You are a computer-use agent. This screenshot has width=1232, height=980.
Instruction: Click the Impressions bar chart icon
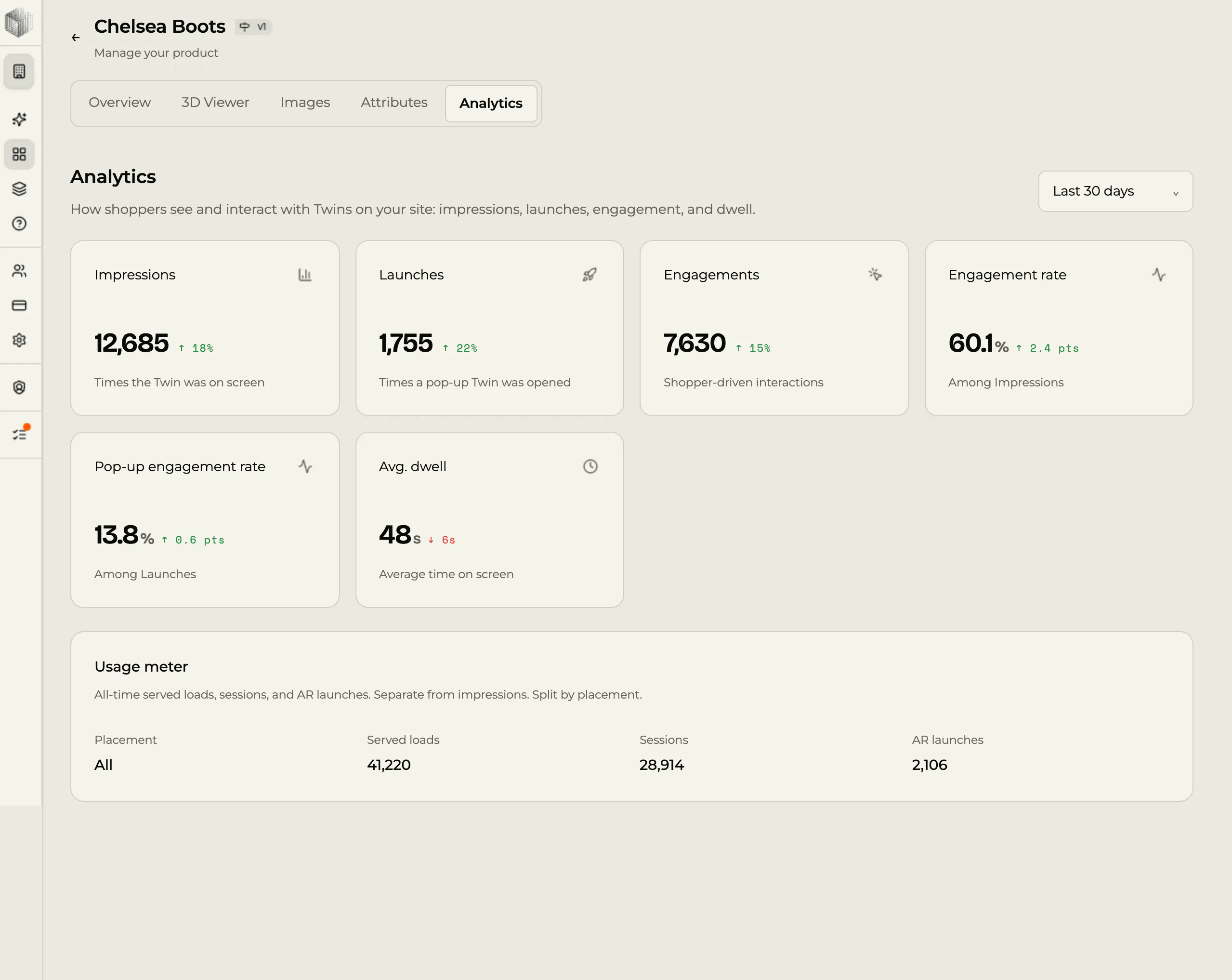click(305, 275)
